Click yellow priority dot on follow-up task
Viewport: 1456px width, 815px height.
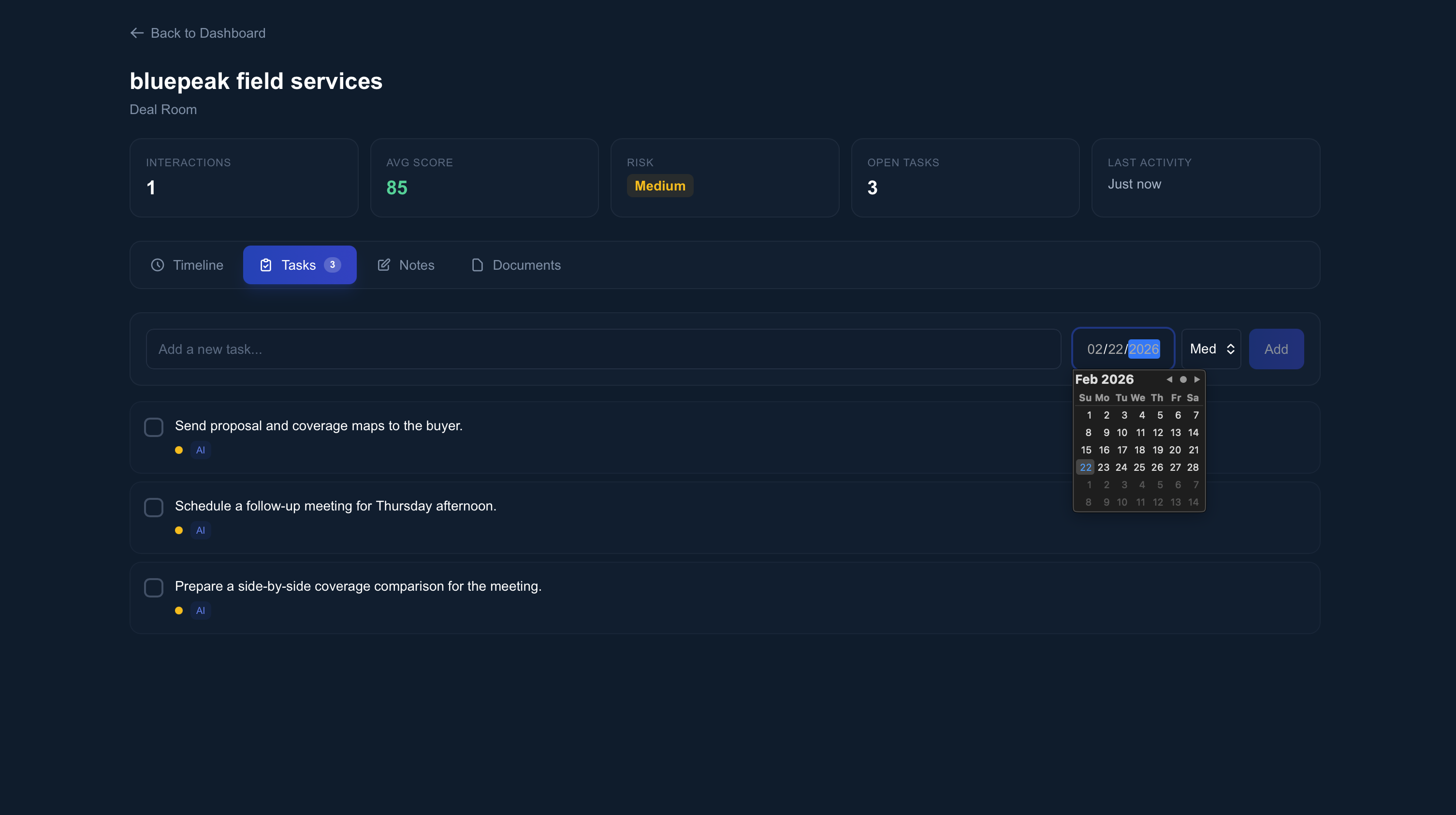[x=178, y=530]
